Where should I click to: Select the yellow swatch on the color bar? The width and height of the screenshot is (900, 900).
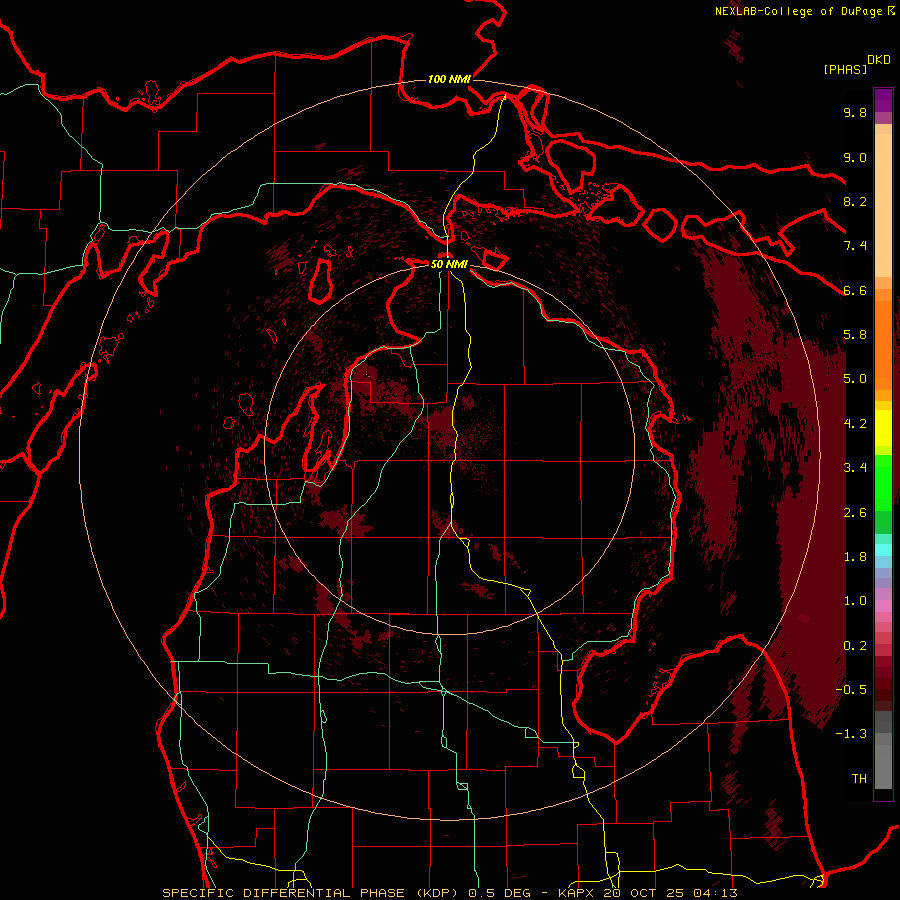coord(883,428)
